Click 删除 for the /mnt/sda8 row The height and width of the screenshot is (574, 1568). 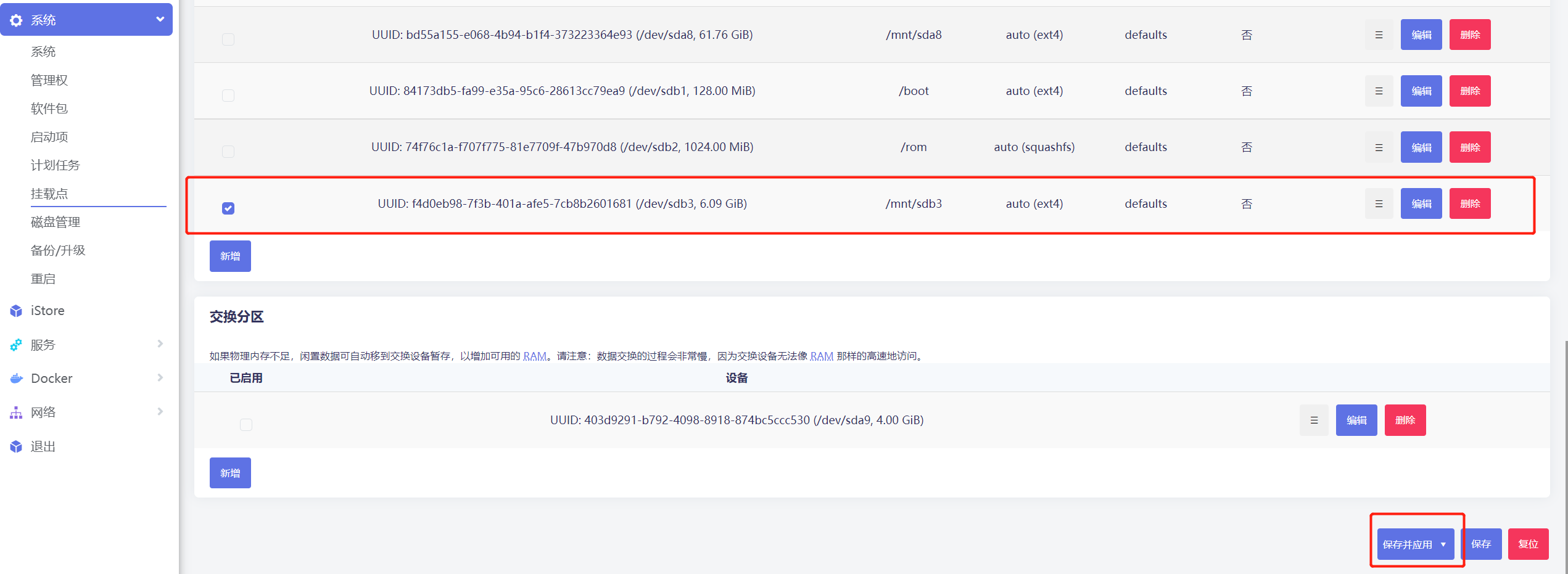[x=1470, y=35]
